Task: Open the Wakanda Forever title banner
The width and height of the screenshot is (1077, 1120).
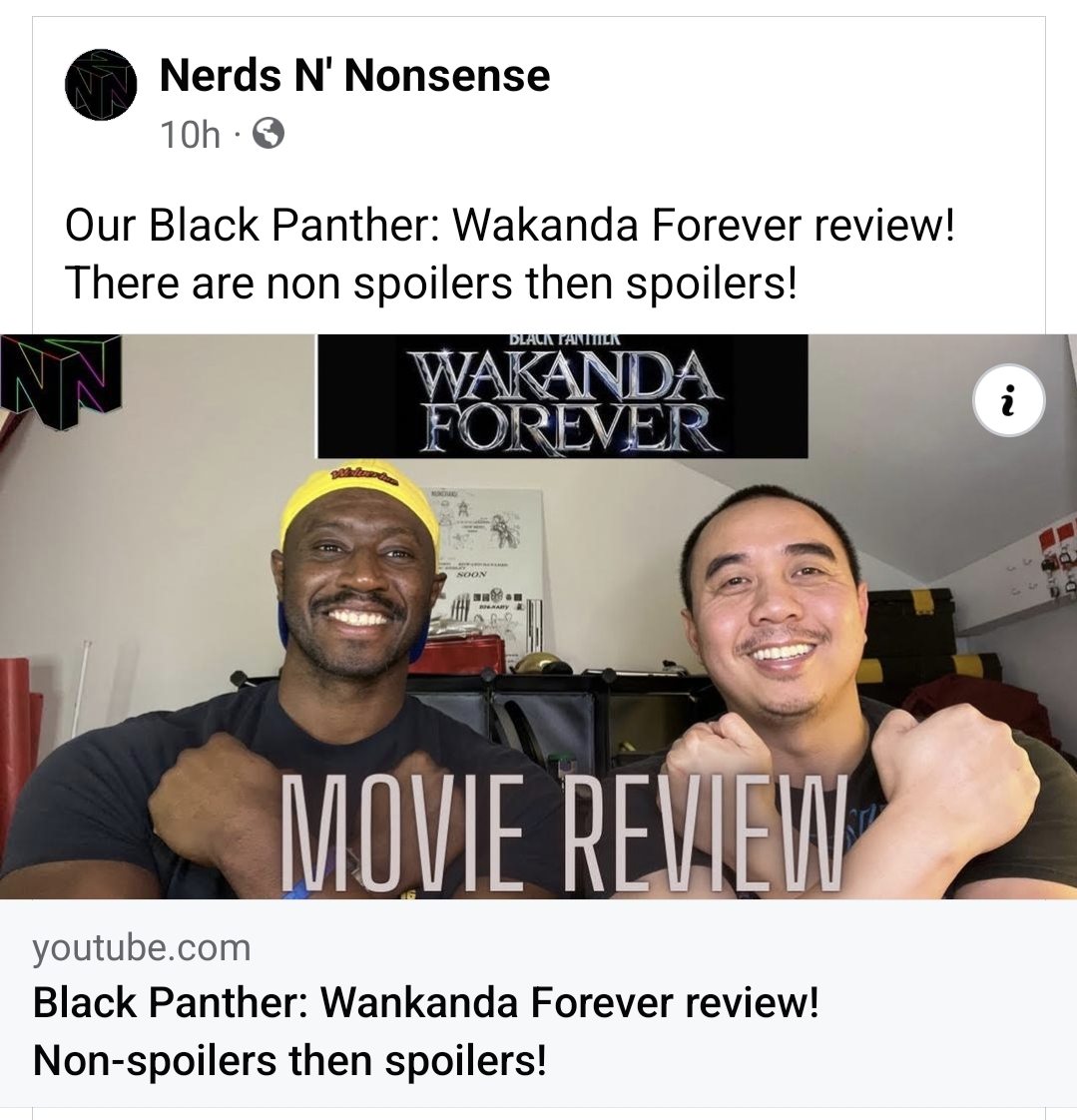Action: [563, 395]
